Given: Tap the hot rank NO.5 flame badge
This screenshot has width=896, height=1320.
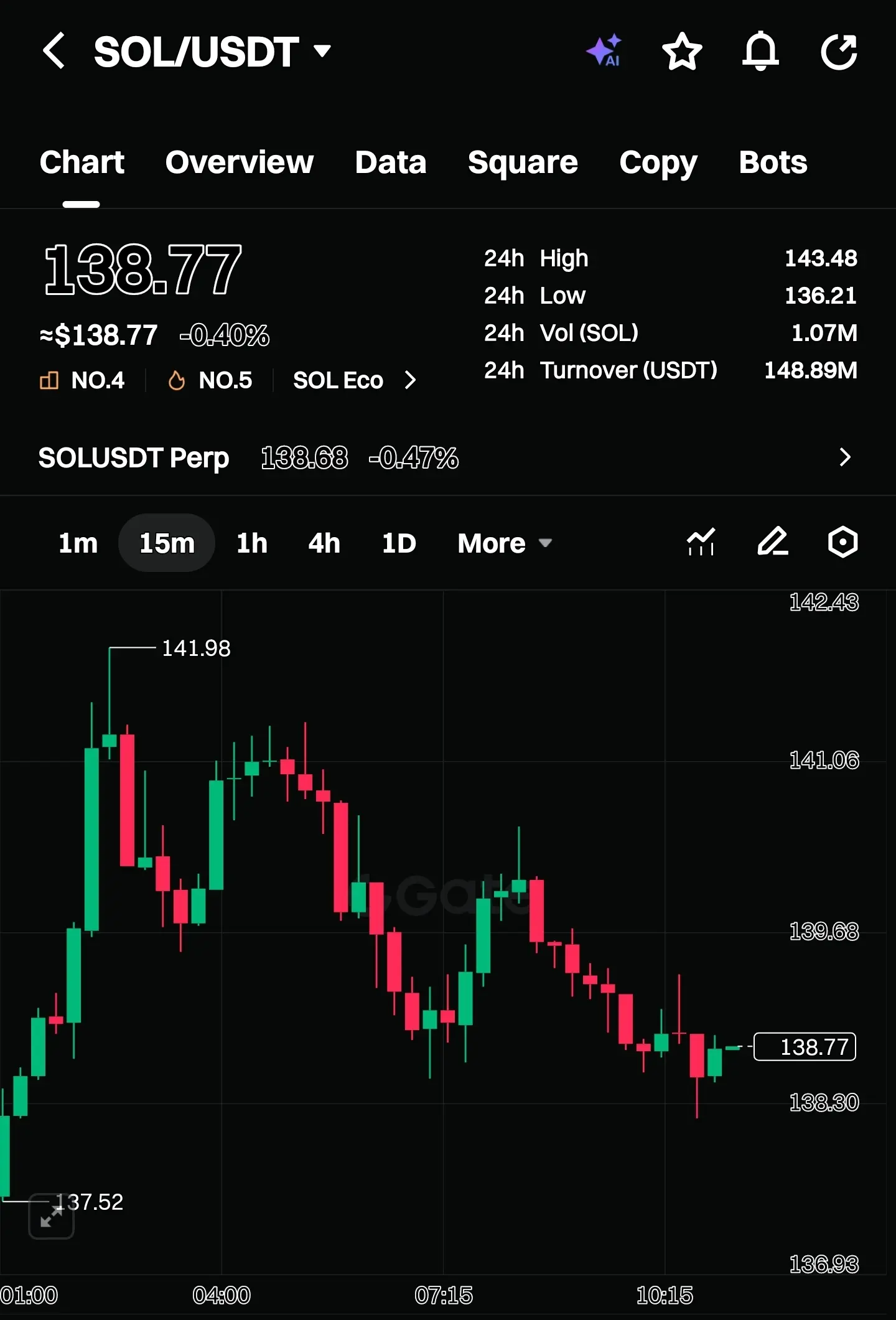Looking at the screenshot, I should pos(210,380).
